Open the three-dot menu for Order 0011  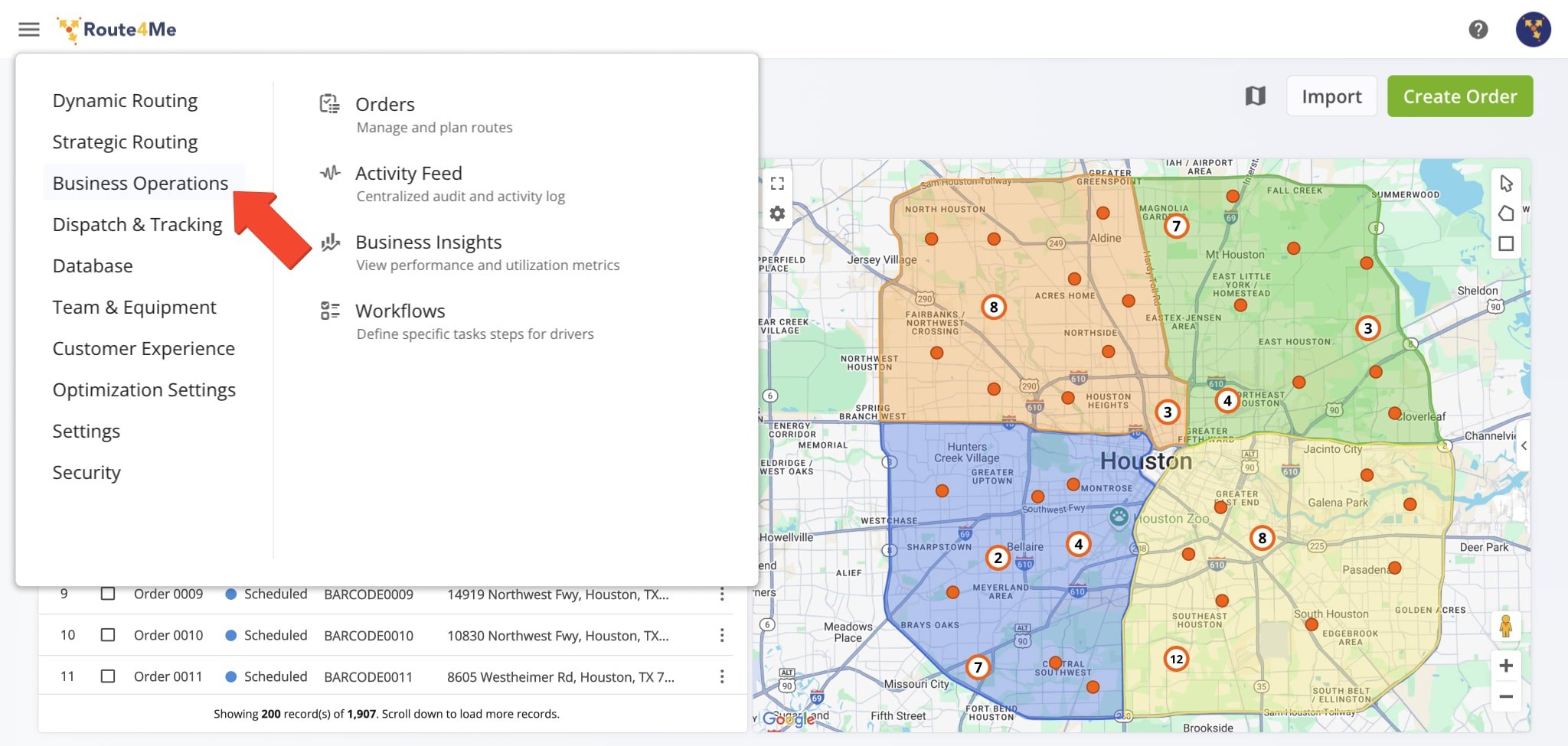tap(720, 676)
